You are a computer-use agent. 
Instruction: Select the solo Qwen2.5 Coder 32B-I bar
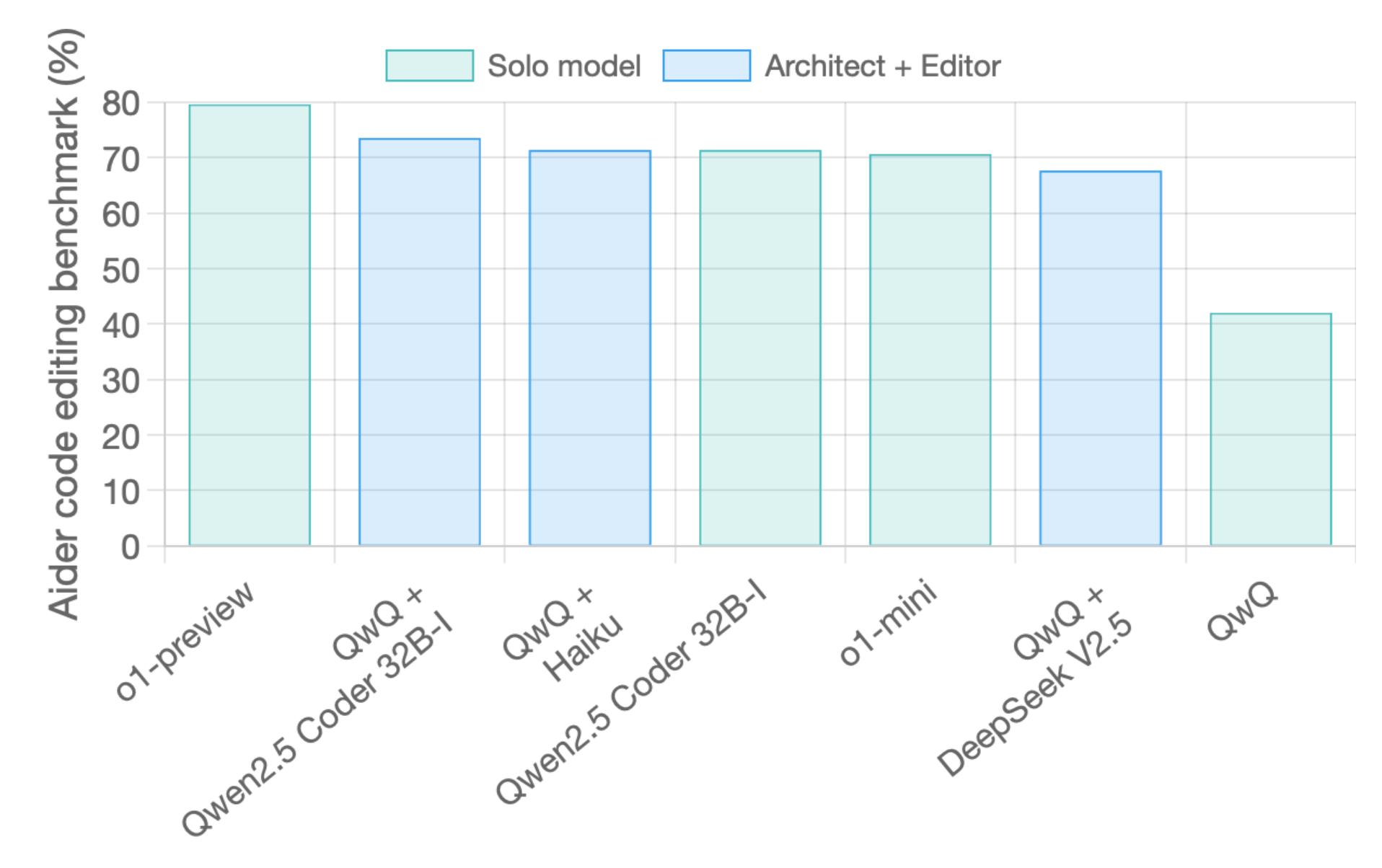[760, 348]
